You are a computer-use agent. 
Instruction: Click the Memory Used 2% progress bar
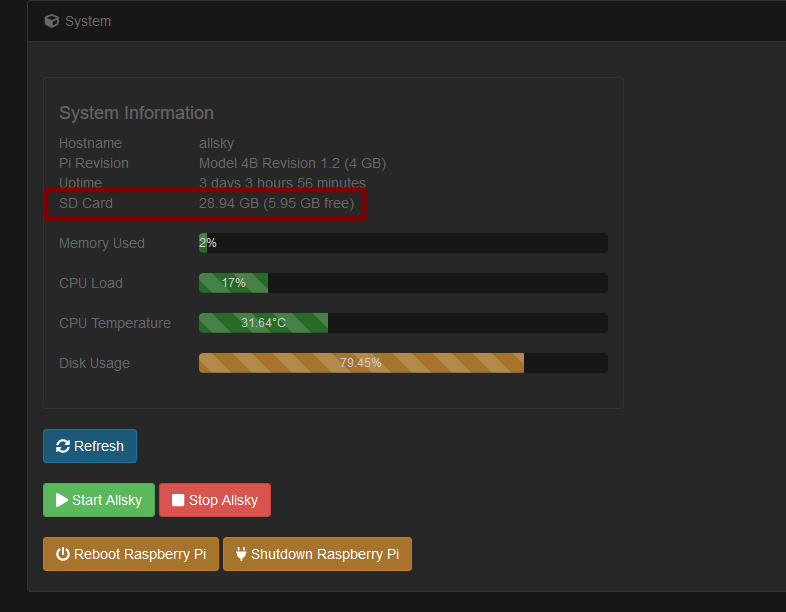tap(403, 243)
